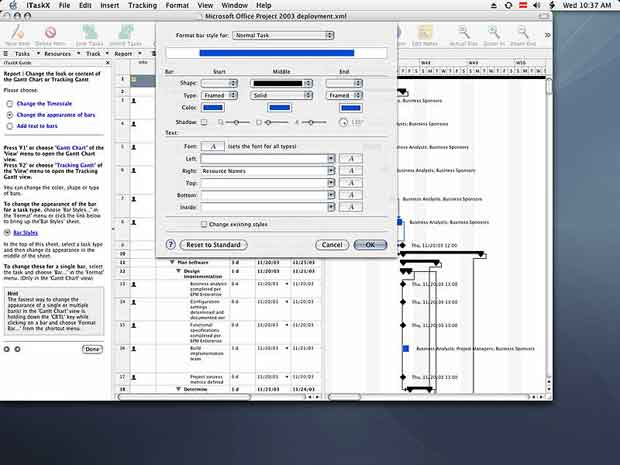Click the flag input icon in the menu bar
620x465 pixels.
tap(523, 5)
